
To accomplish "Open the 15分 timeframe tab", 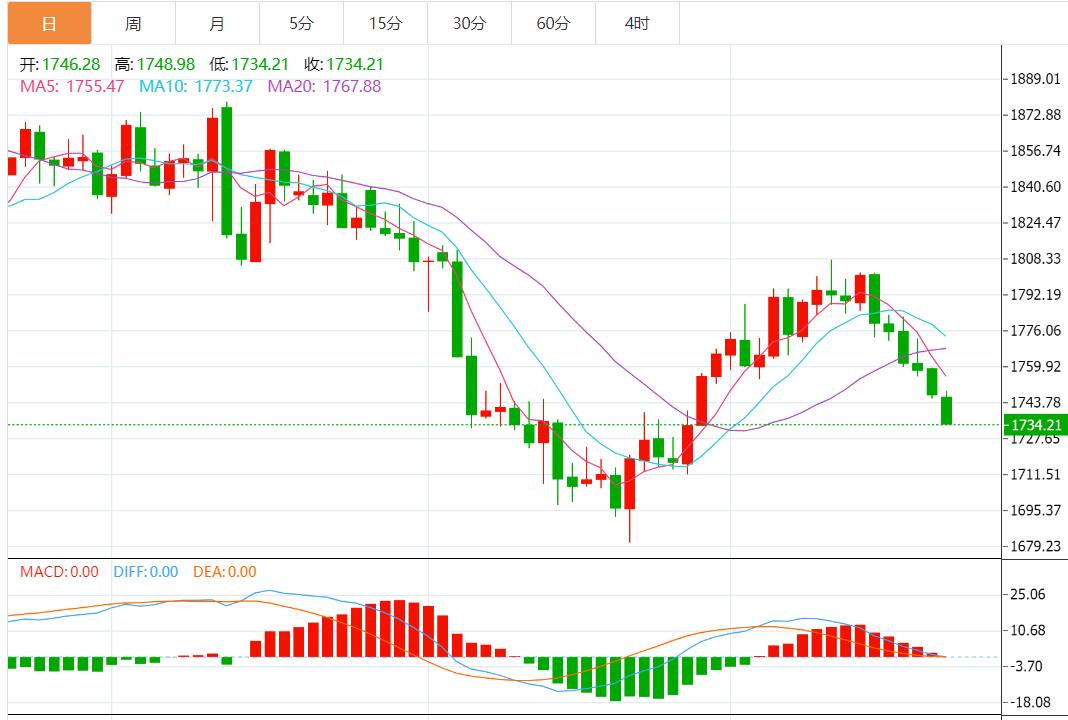I will (x=386, y=23).
